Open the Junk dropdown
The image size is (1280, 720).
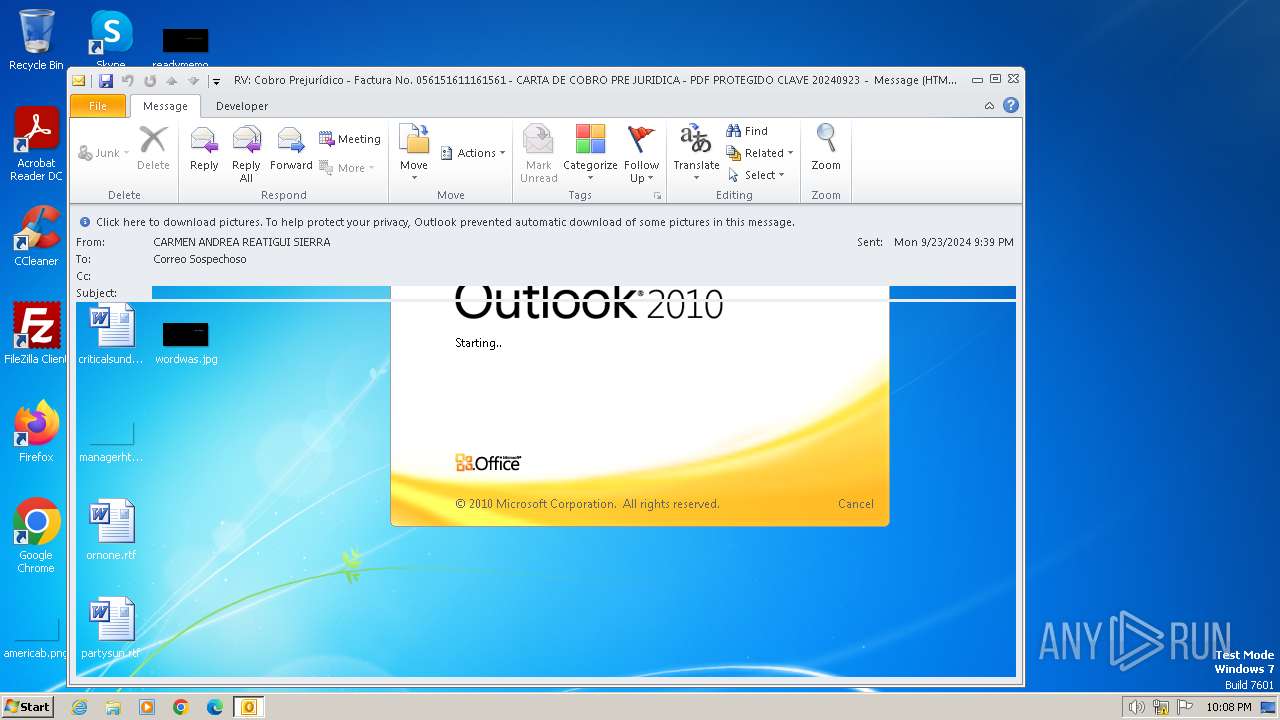pyautogui.click(x=104, y=153)
